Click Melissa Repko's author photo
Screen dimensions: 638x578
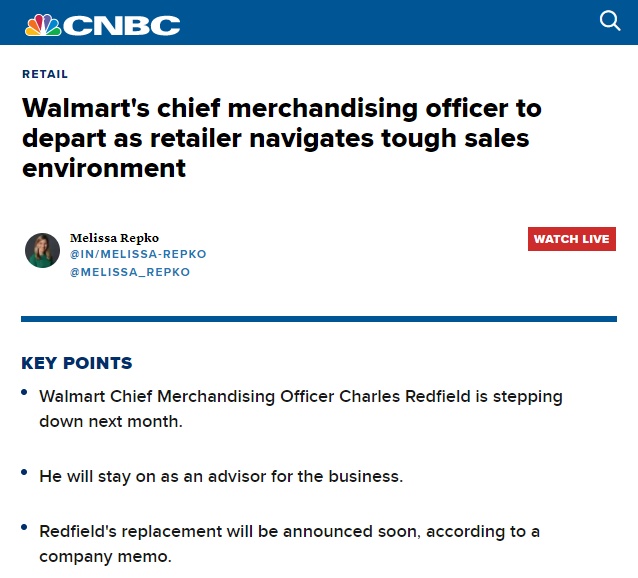coord(42,250)
